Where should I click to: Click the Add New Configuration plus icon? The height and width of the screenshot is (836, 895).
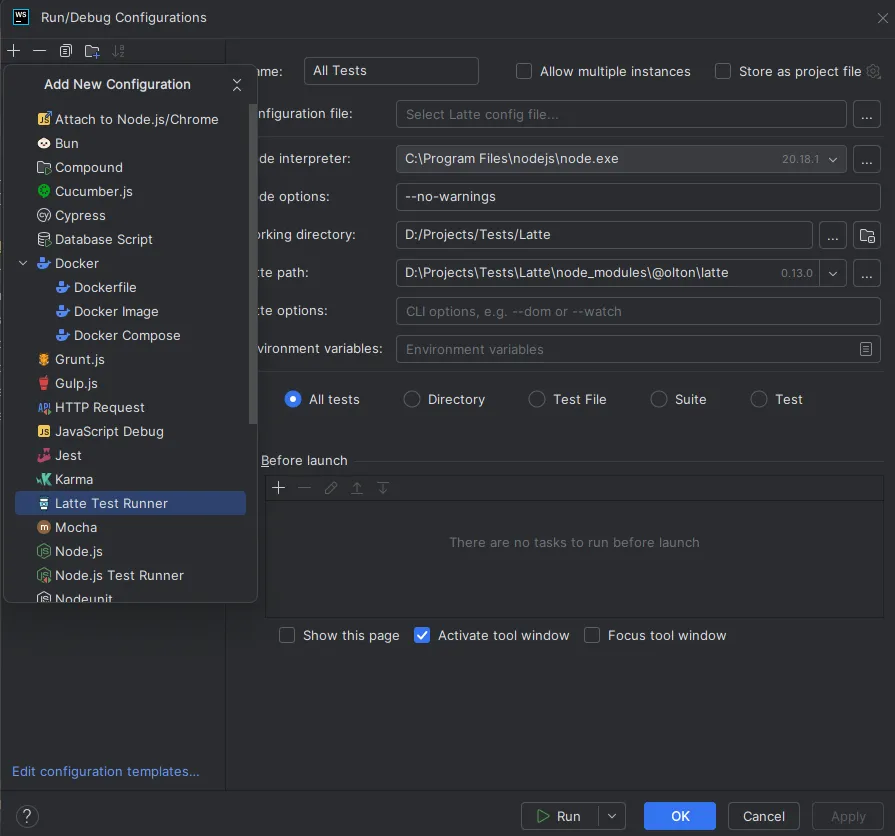point(13,51)
